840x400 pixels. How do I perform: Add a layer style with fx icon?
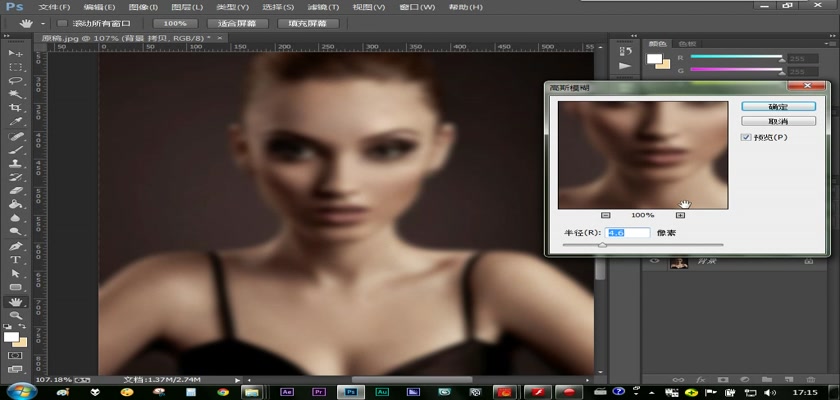point(700,380)
